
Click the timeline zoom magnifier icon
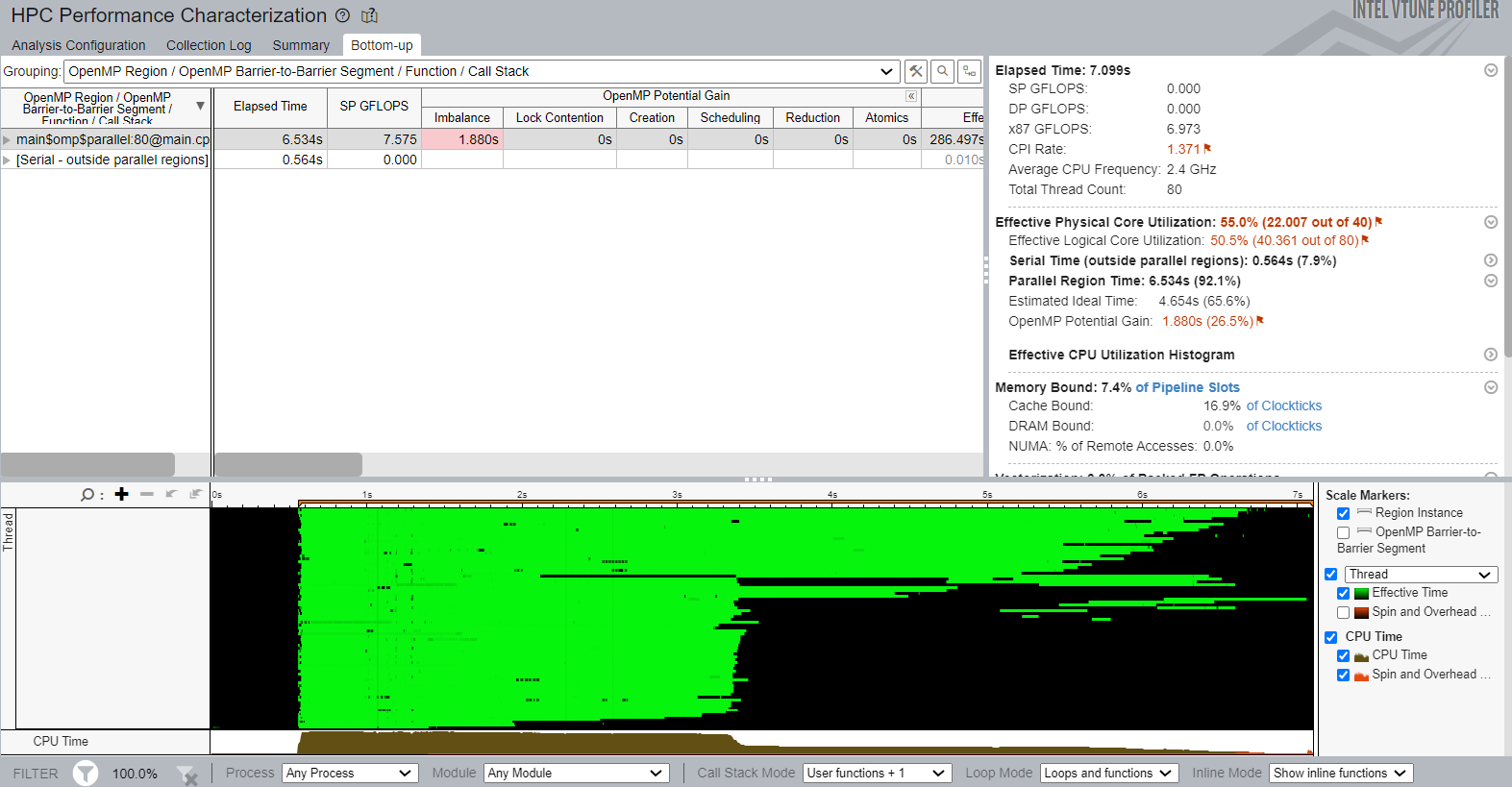click(87, 494)
